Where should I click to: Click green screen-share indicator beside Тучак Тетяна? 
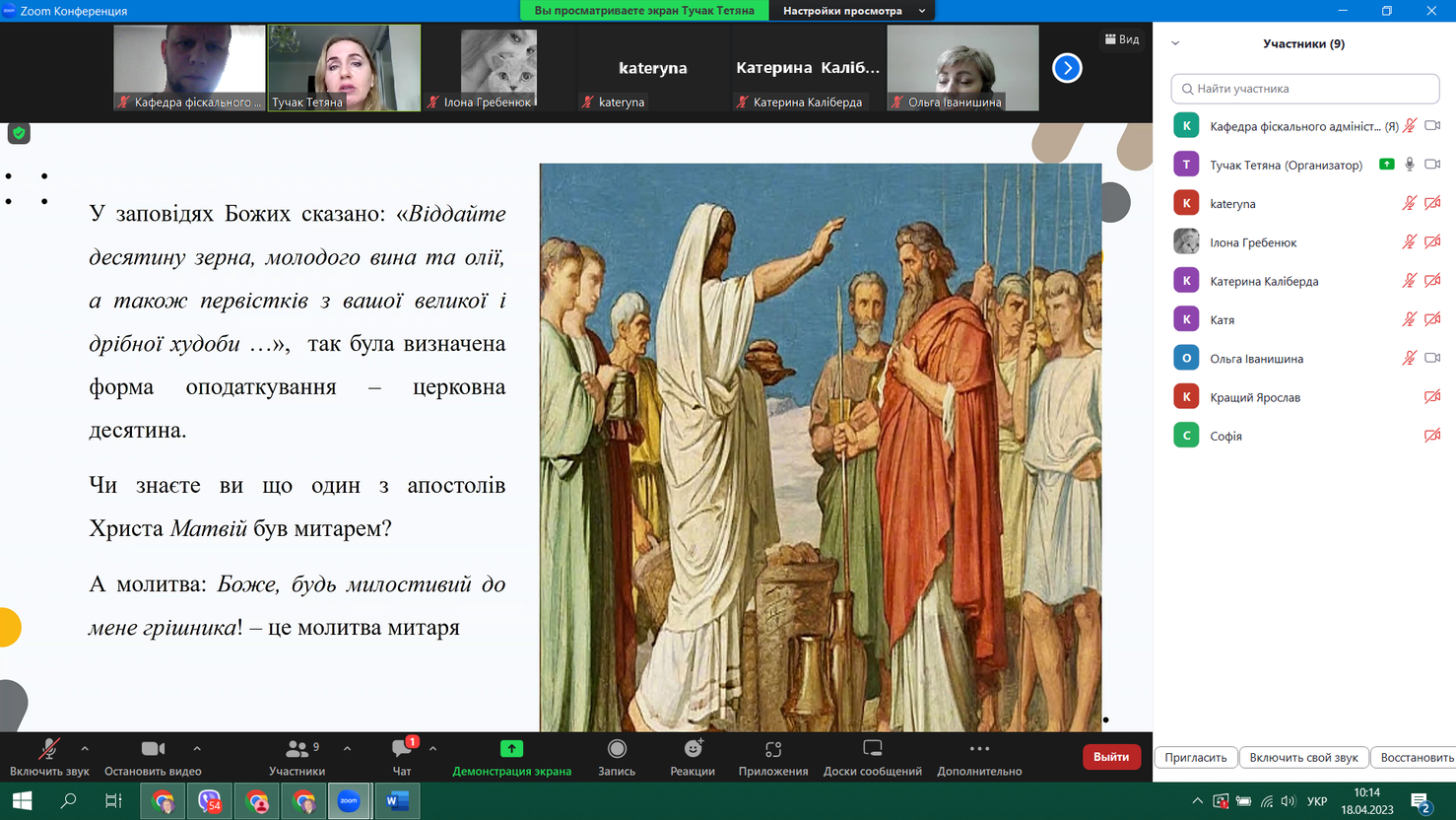[1387, 165]
